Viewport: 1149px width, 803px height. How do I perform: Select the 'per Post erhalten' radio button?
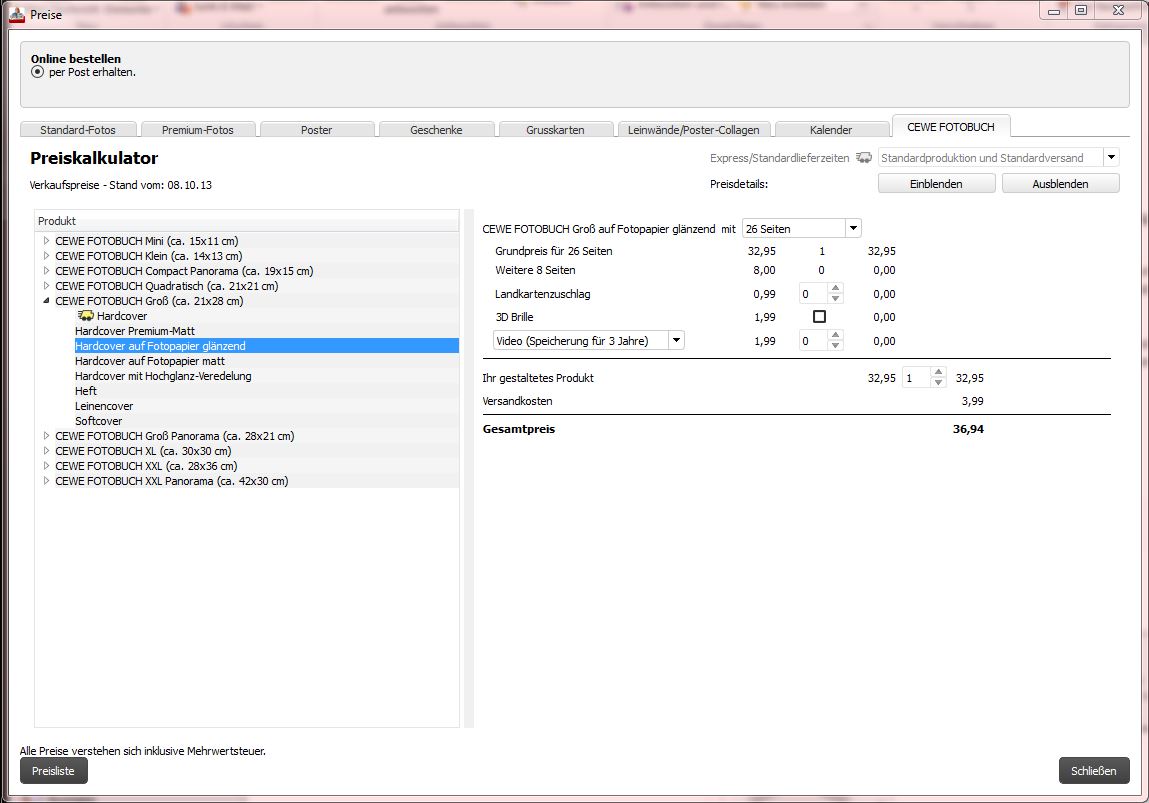38,72
